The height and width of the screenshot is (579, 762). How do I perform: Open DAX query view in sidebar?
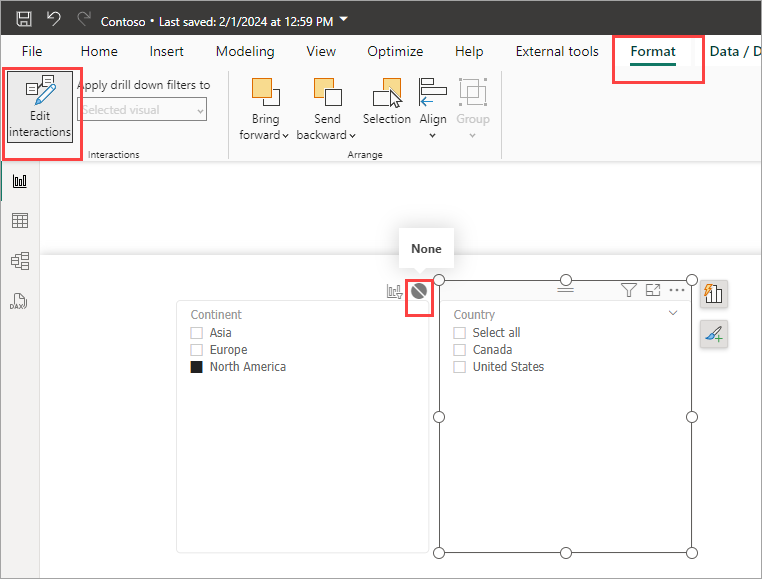click(x=18, y=301)
